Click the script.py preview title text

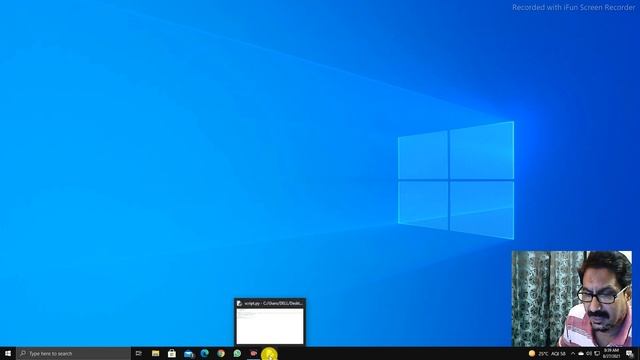point(273,303)
